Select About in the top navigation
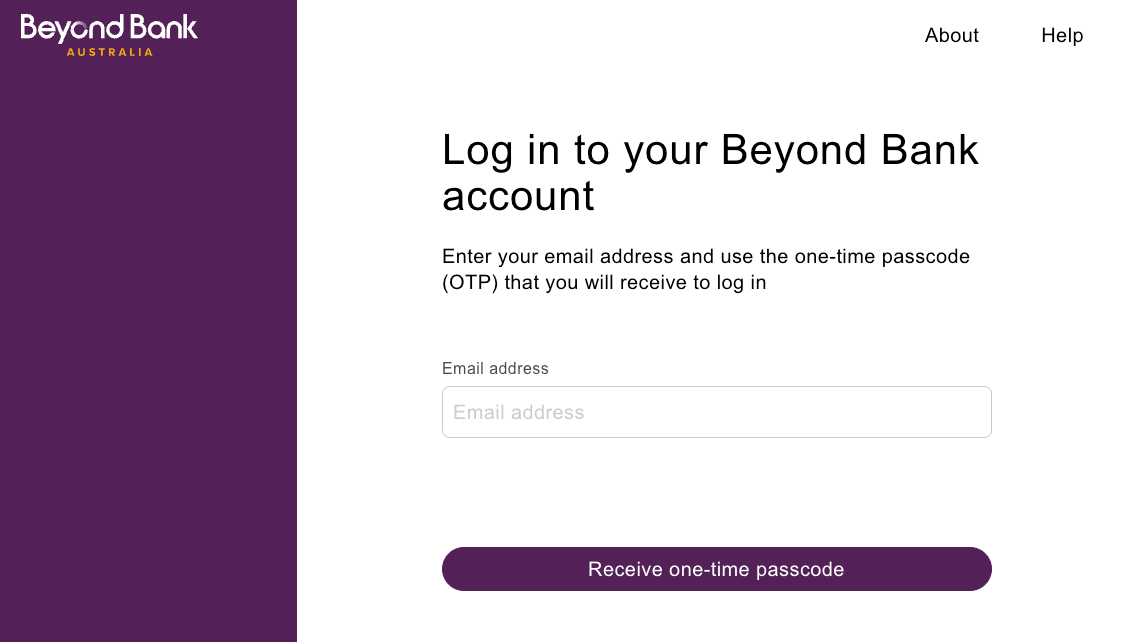This screenshot has height=642, width=1133. [952, 35]
